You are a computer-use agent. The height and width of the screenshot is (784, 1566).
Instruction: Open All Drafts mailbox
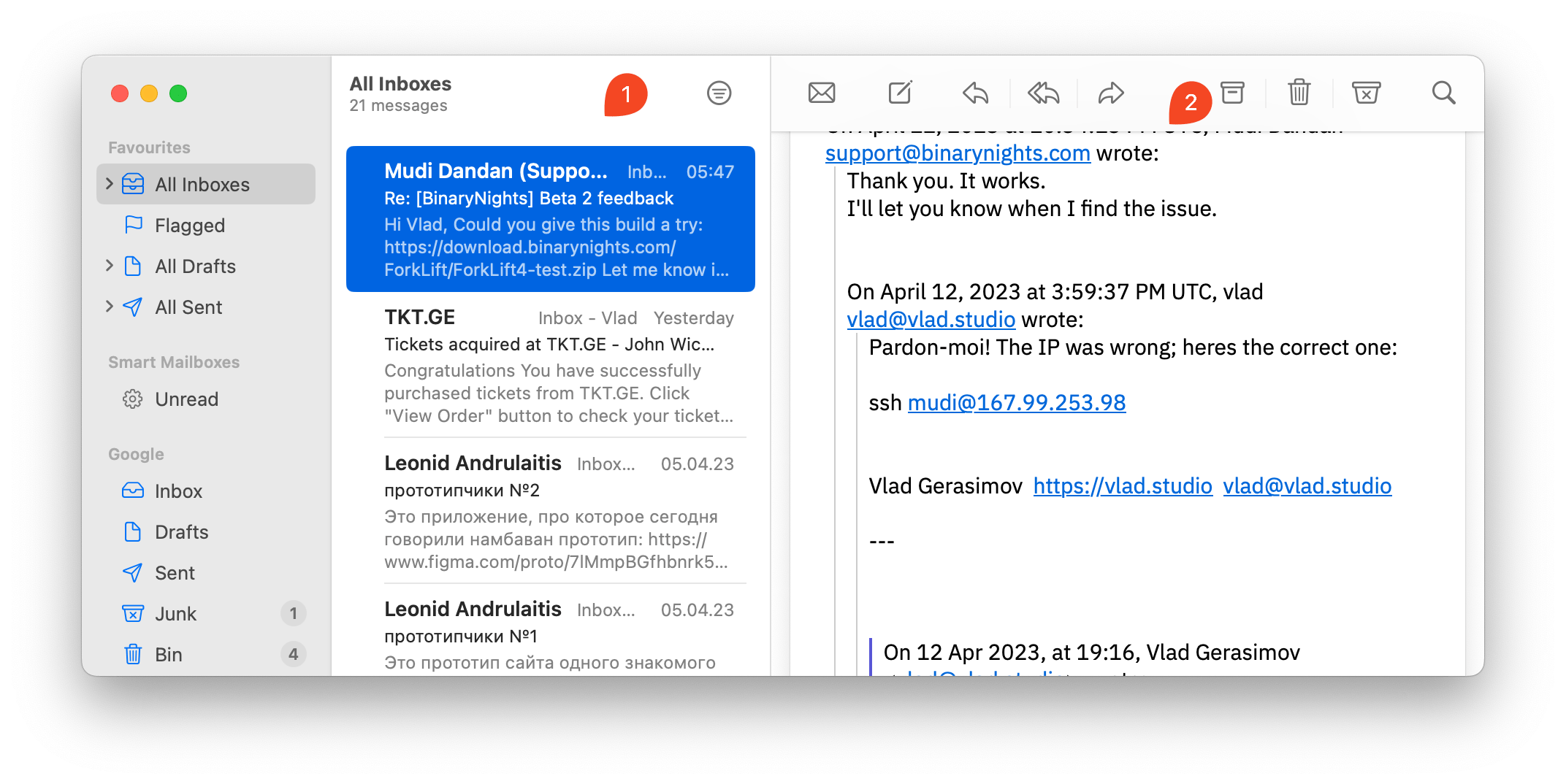pos(206,266)
